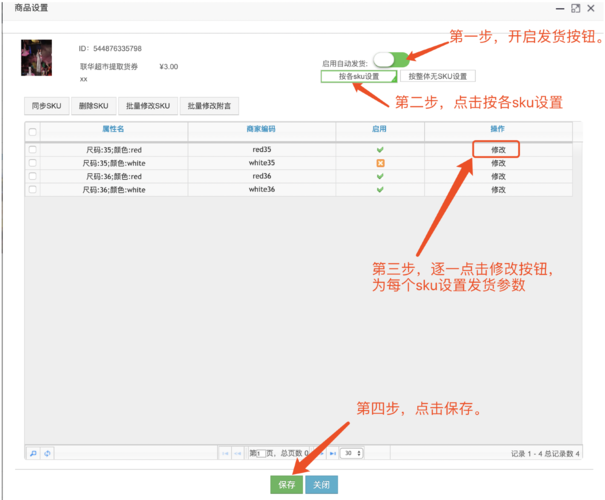Close the 商品设置 dialog with X
The width and height of the screenshot is (605, 500).
click(591, 8)
